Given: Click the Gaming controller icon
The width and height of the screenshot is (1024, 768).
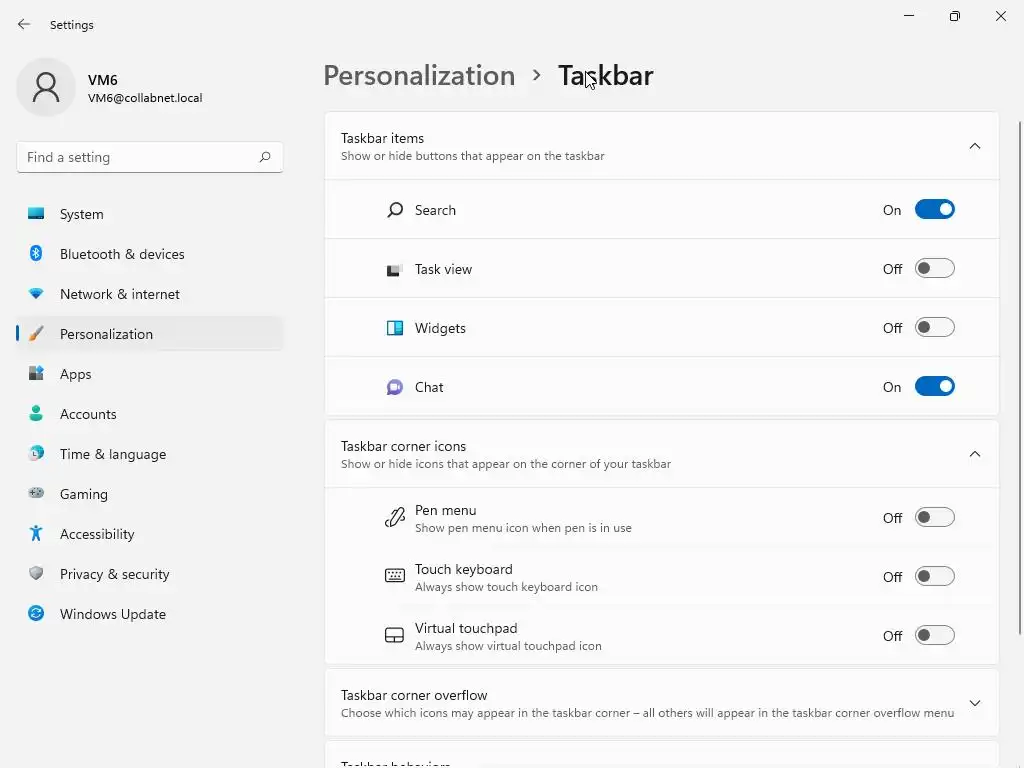Looking at the screenshot, I should coord(36,494).
